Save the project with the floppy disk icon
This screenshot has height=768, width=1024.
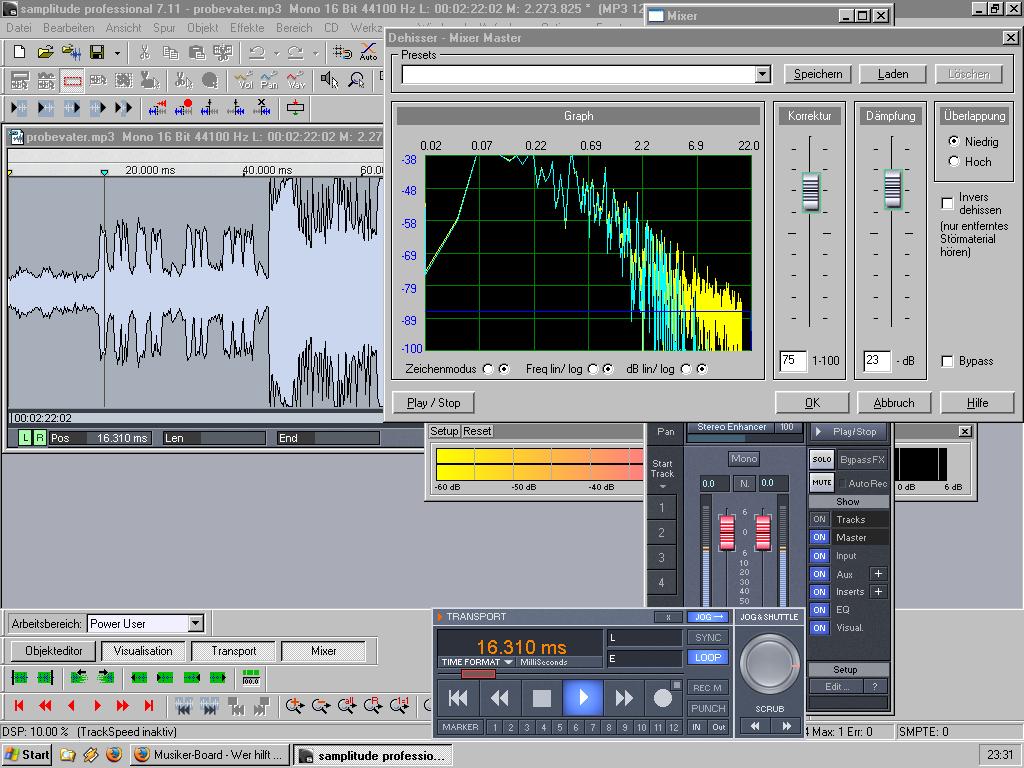click(x=97, y=52)
